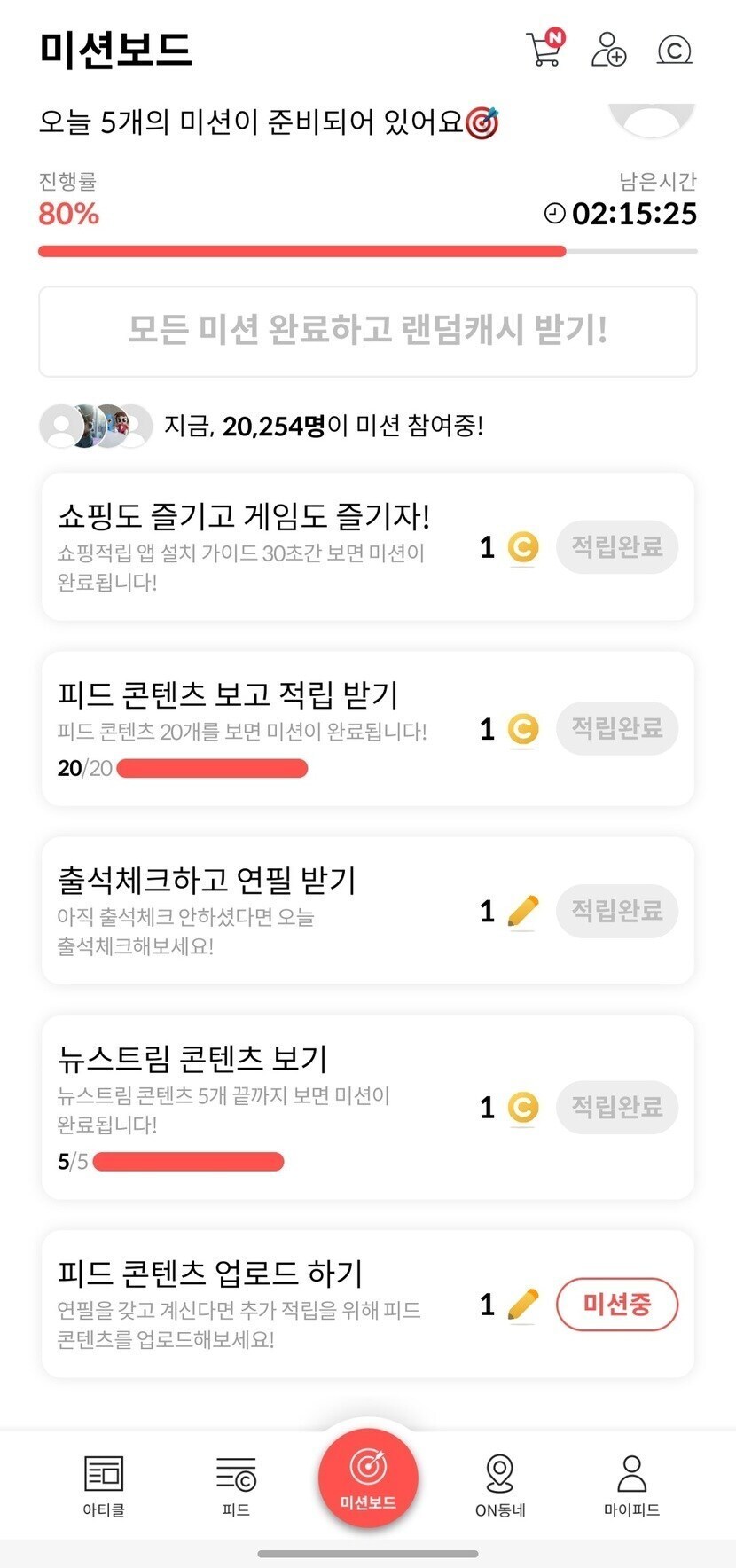This screenshot has width=736, height=1568.
Task: Click the overall mission progress bar
Action: point(367,252)
